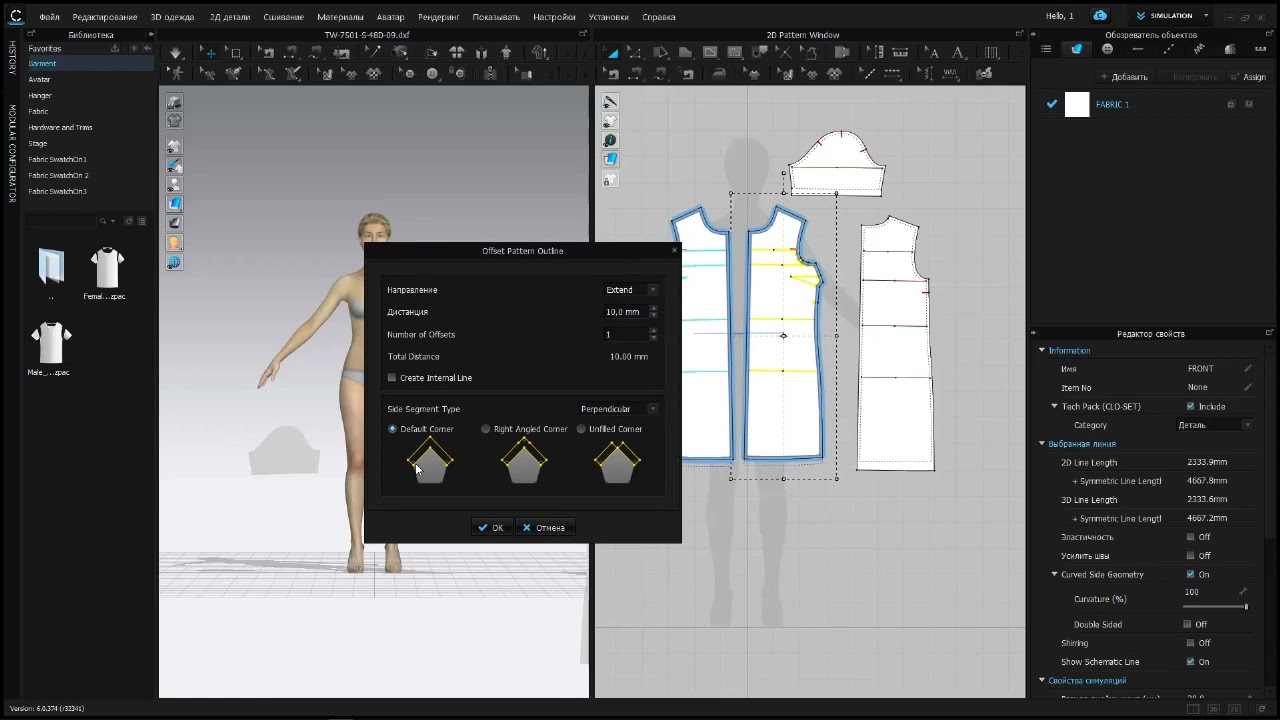
Task: Select the Rectangle marquee tool in 3D toolbar
Action: 235,53
